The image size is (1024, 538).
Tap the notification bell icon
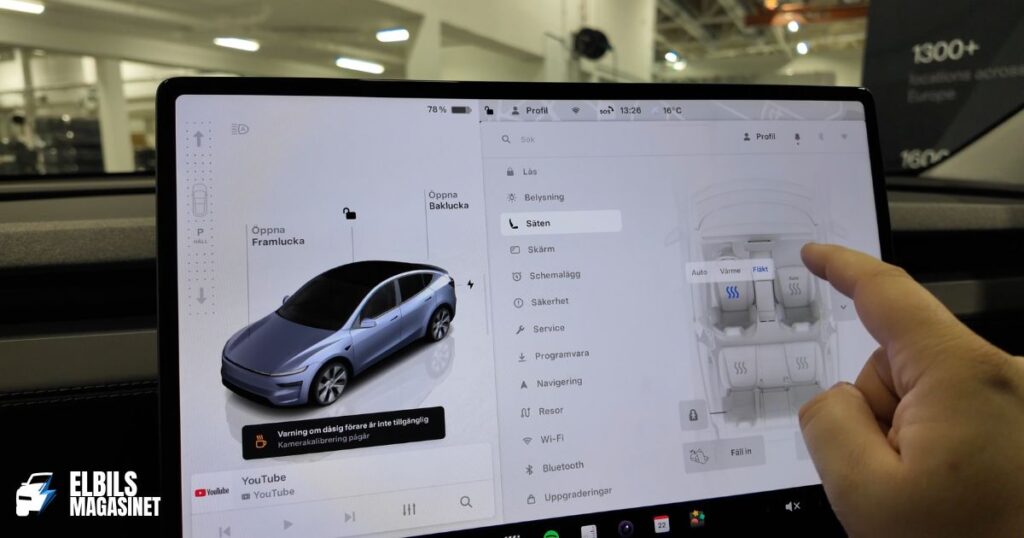(x=797, y=137)
